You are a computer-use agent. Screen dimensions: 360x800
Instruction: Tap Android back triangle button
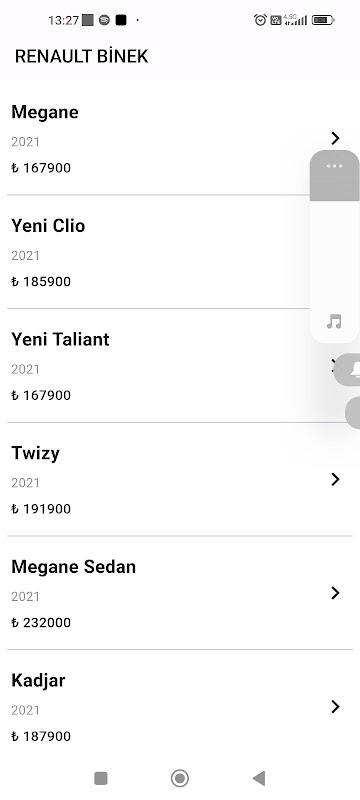(x=259, y=778)
